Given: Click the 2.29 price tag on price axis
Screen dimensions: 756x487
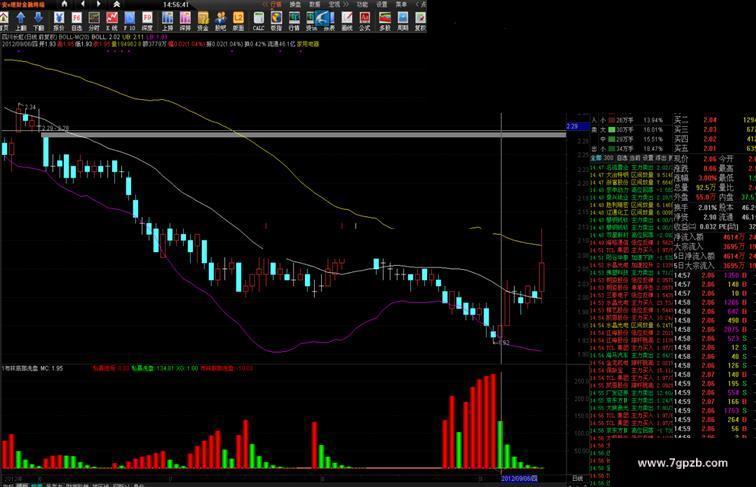Looking at the screenshot, I should point(577,126).
